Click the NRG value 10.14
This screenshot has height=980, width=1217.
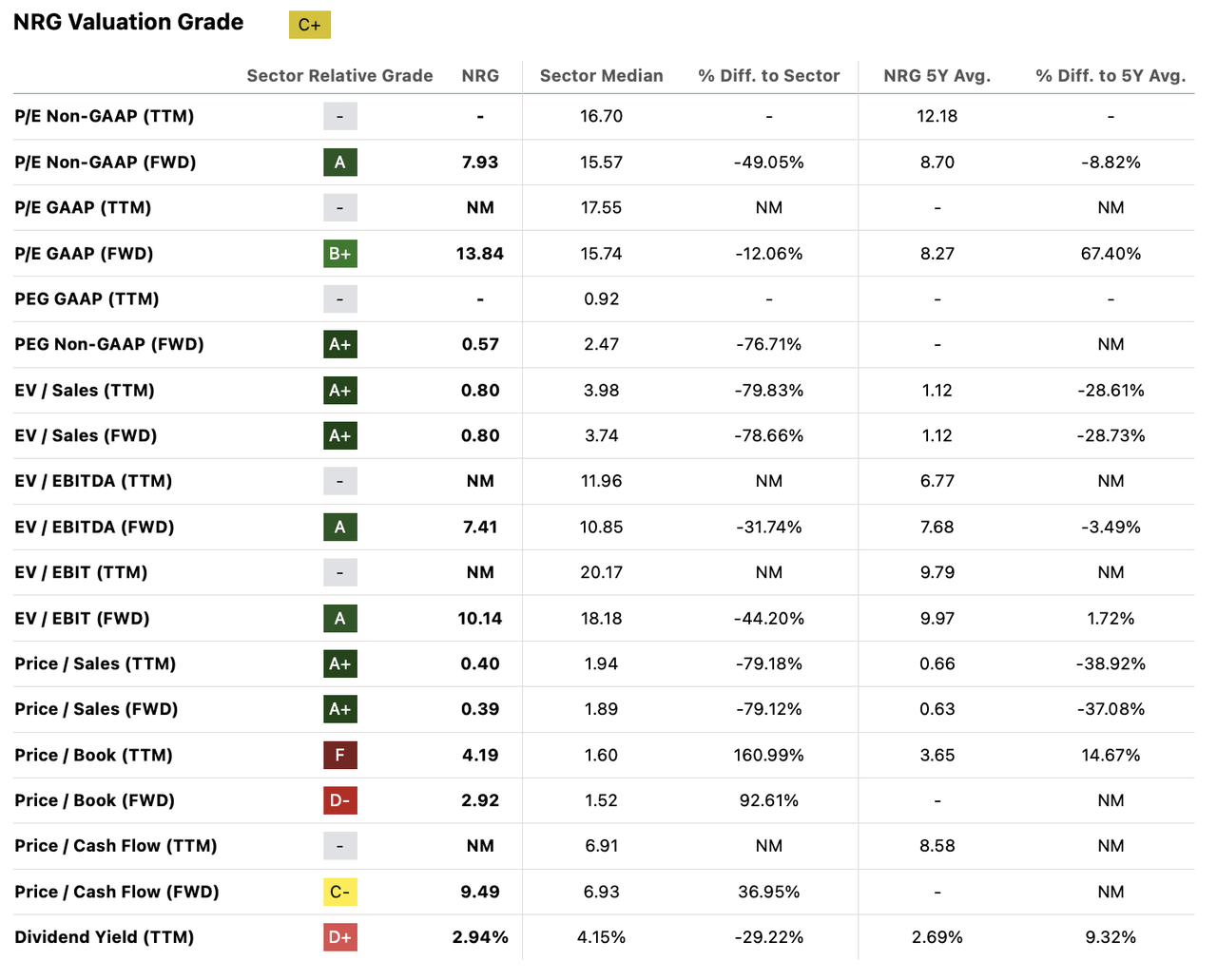coord(480,619)
